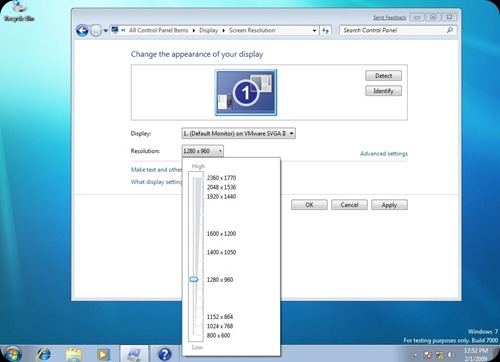Choose 800 x 600 resolution
The width and height of the screenshot is (500, 362).
pyautogui.click(x=218, y=335)
